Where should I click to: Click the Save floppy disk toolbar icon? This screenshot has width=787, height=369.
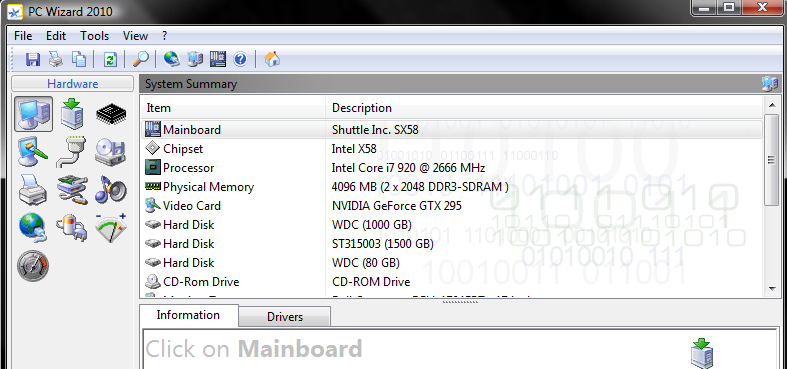click(x=33, y=59)
